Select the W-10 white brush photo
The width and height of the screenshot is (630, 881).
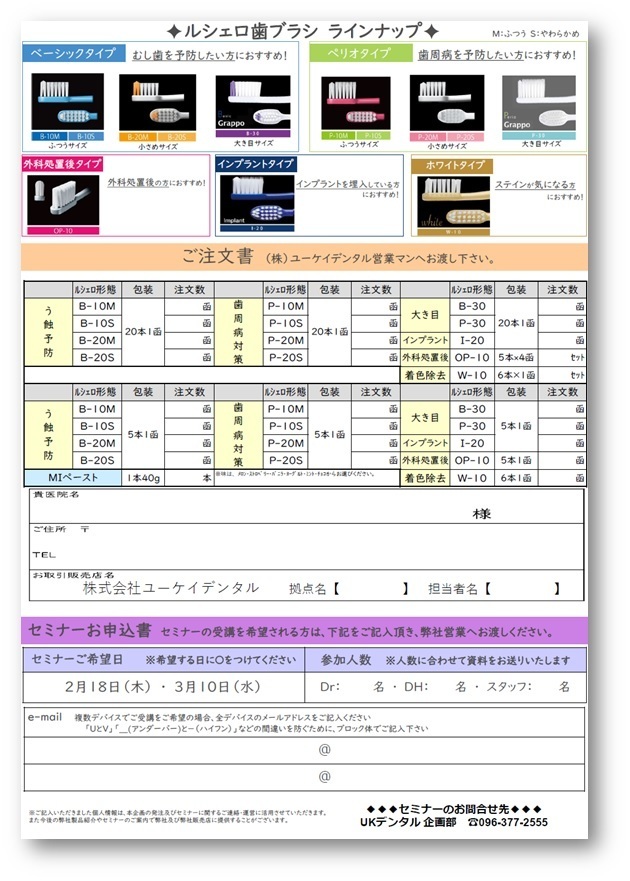pyautogui.click(x=454, y=202)
